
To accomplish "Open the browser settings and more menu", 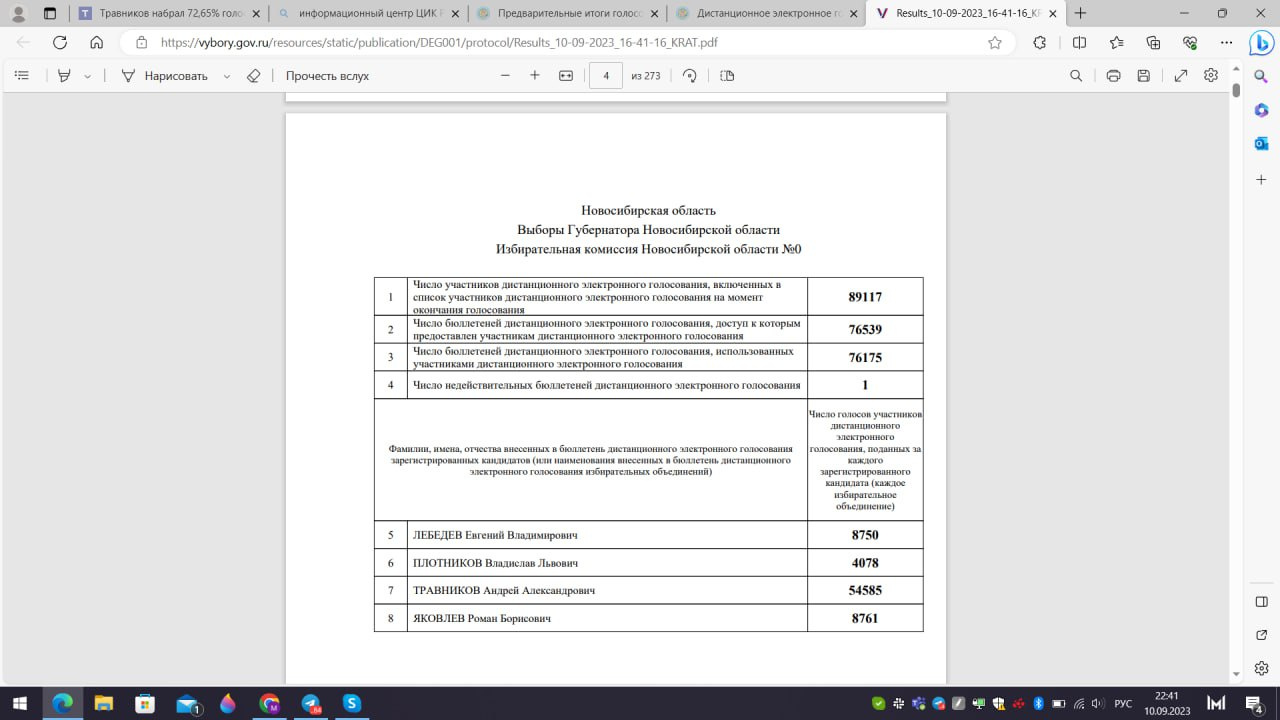I will (1227, 43).
